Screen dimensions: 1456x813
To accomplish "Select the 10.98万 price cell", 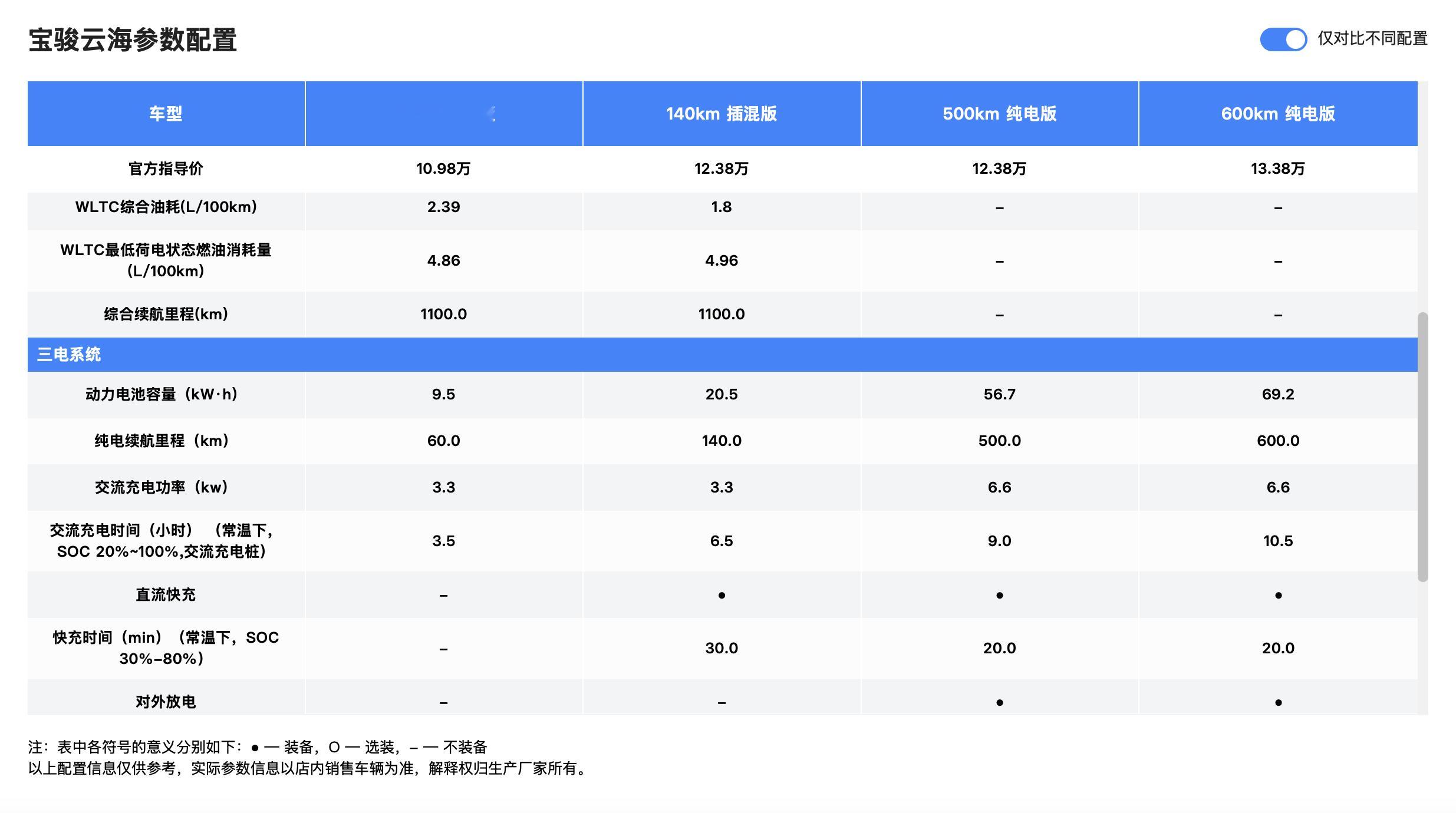I will point(443,169).
